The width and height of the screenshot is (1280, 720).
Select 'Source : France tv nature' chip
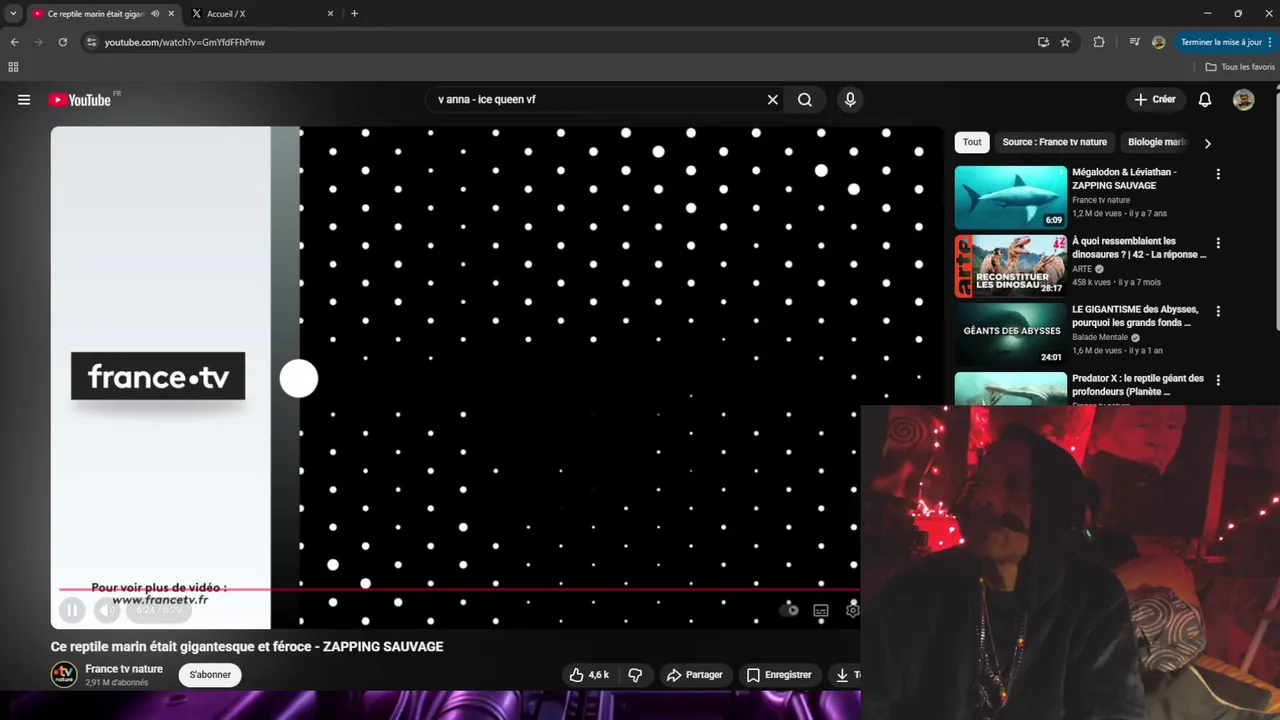[x=1054, y=142]
